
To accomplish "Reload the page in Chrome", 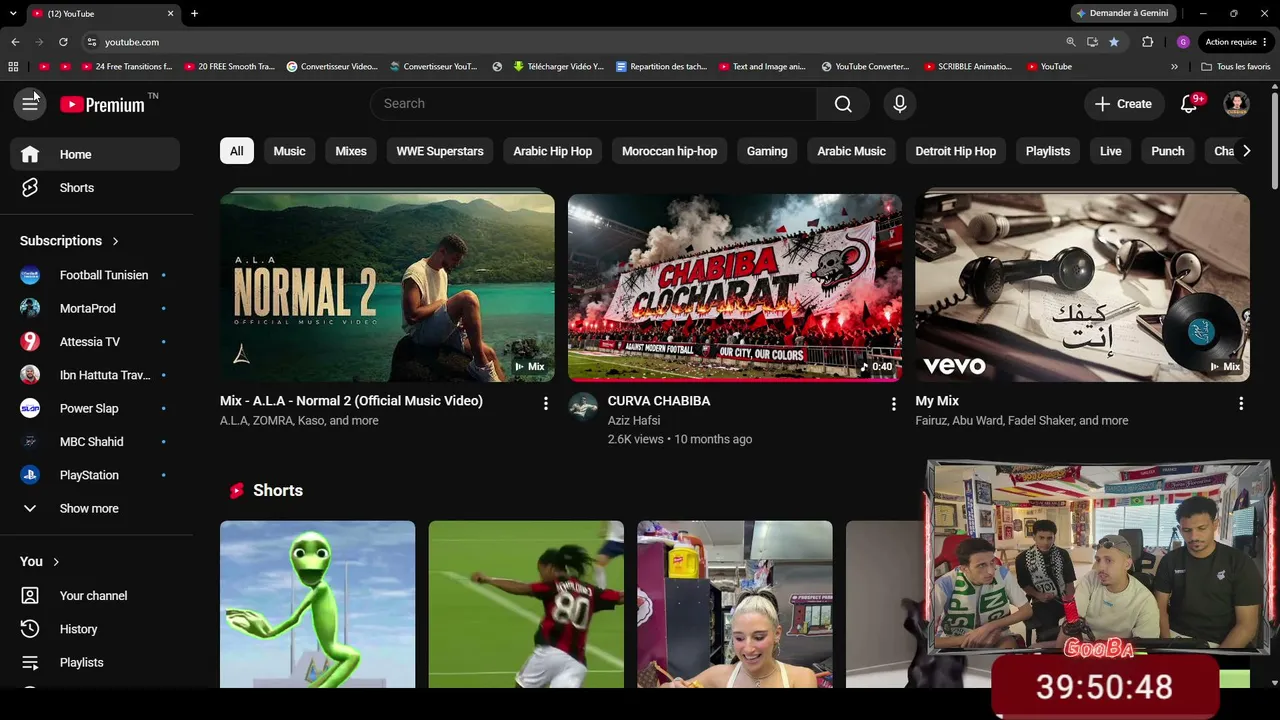I will pos(63,42).
